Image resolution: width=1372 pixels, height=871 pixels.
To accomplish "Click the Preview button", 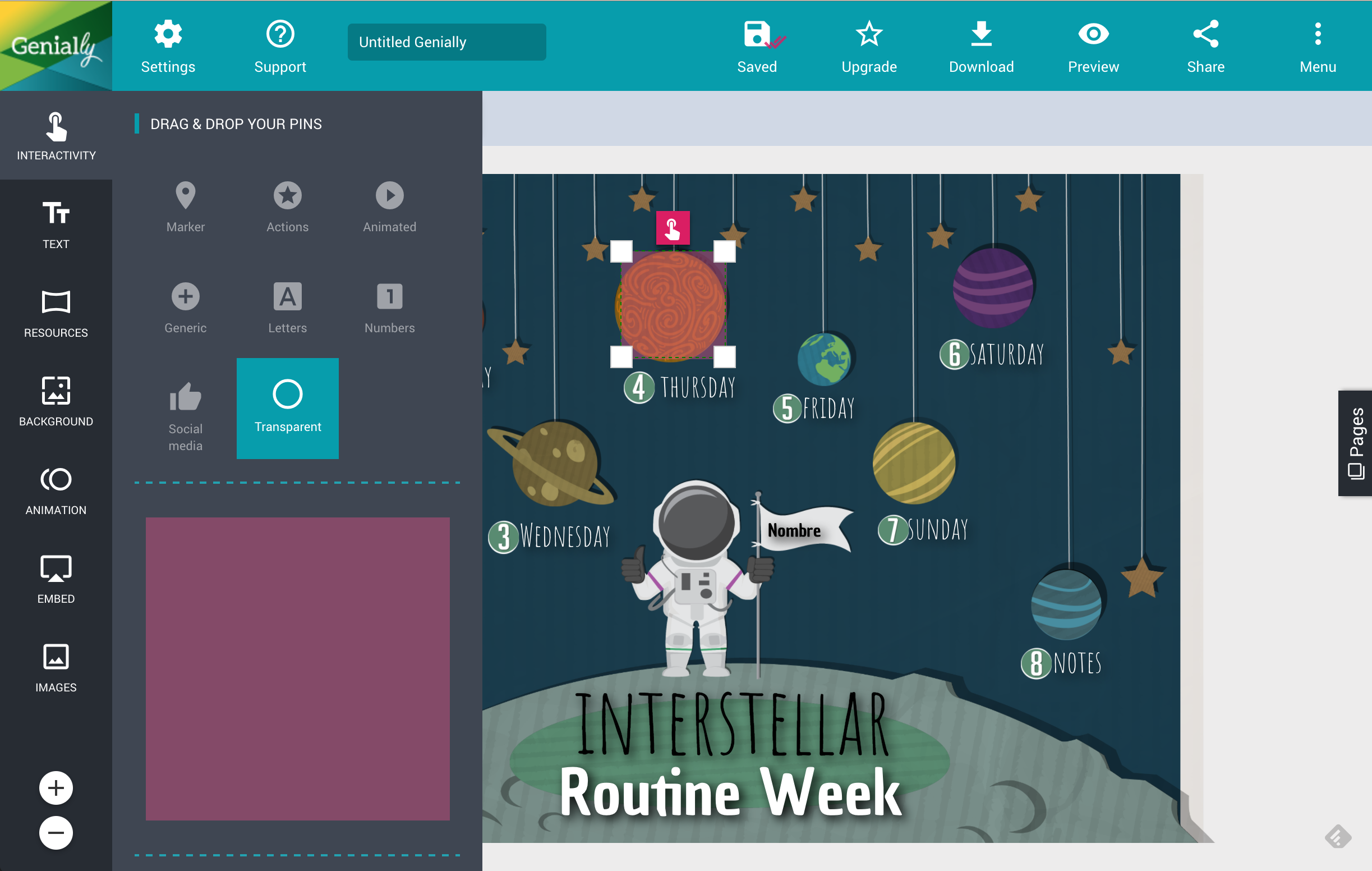I will [1093, 45].
